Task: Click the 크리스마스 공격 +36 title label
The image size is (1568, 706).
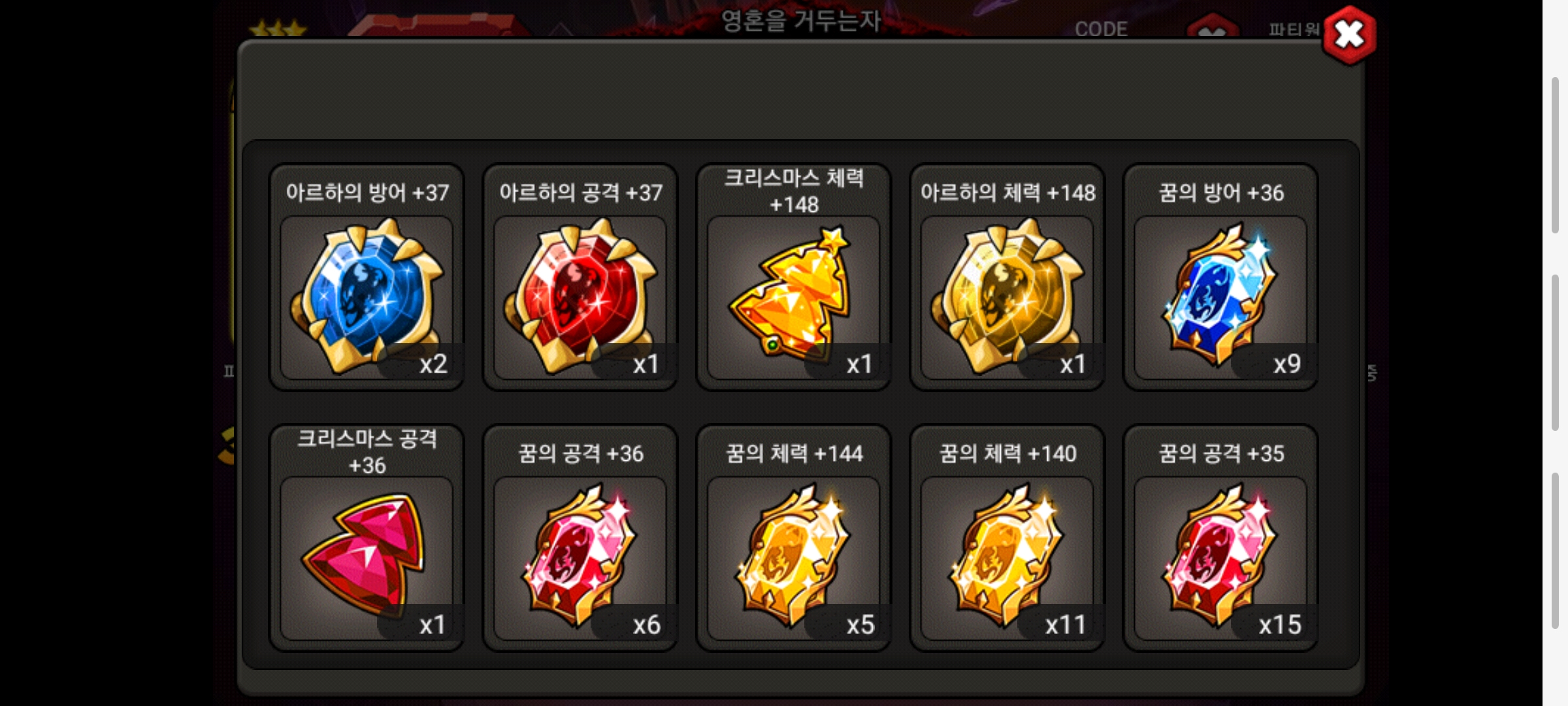Action: (x=367, y=451)
